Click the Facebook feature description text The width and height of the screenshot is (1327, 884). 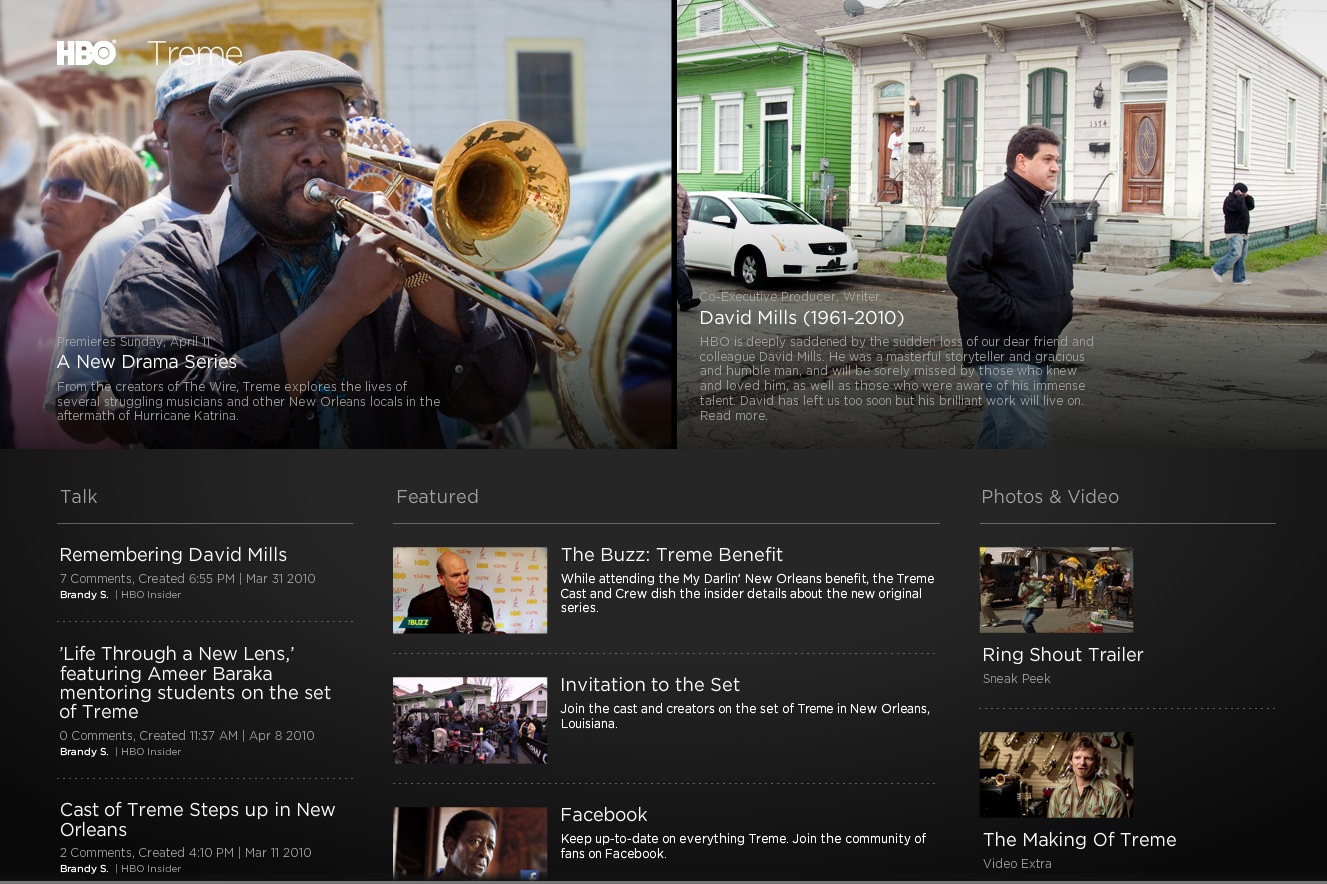click(743, 846)
